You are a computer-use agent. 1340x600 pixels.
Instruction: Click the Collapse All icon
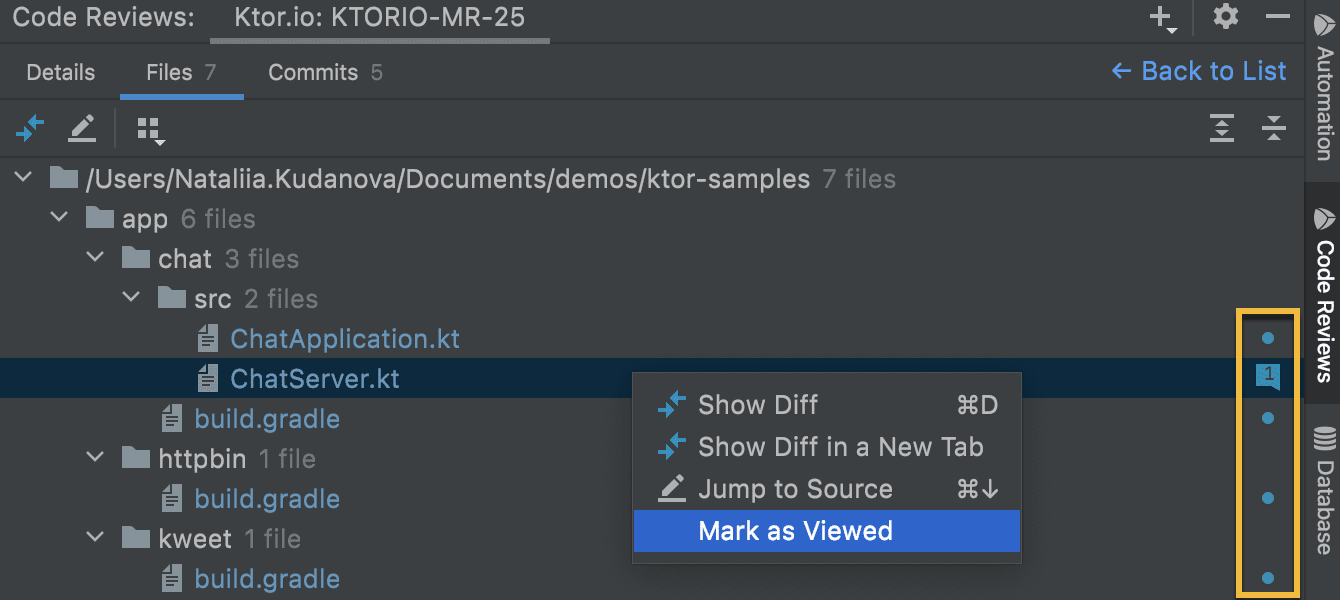tap(1273, 128)
